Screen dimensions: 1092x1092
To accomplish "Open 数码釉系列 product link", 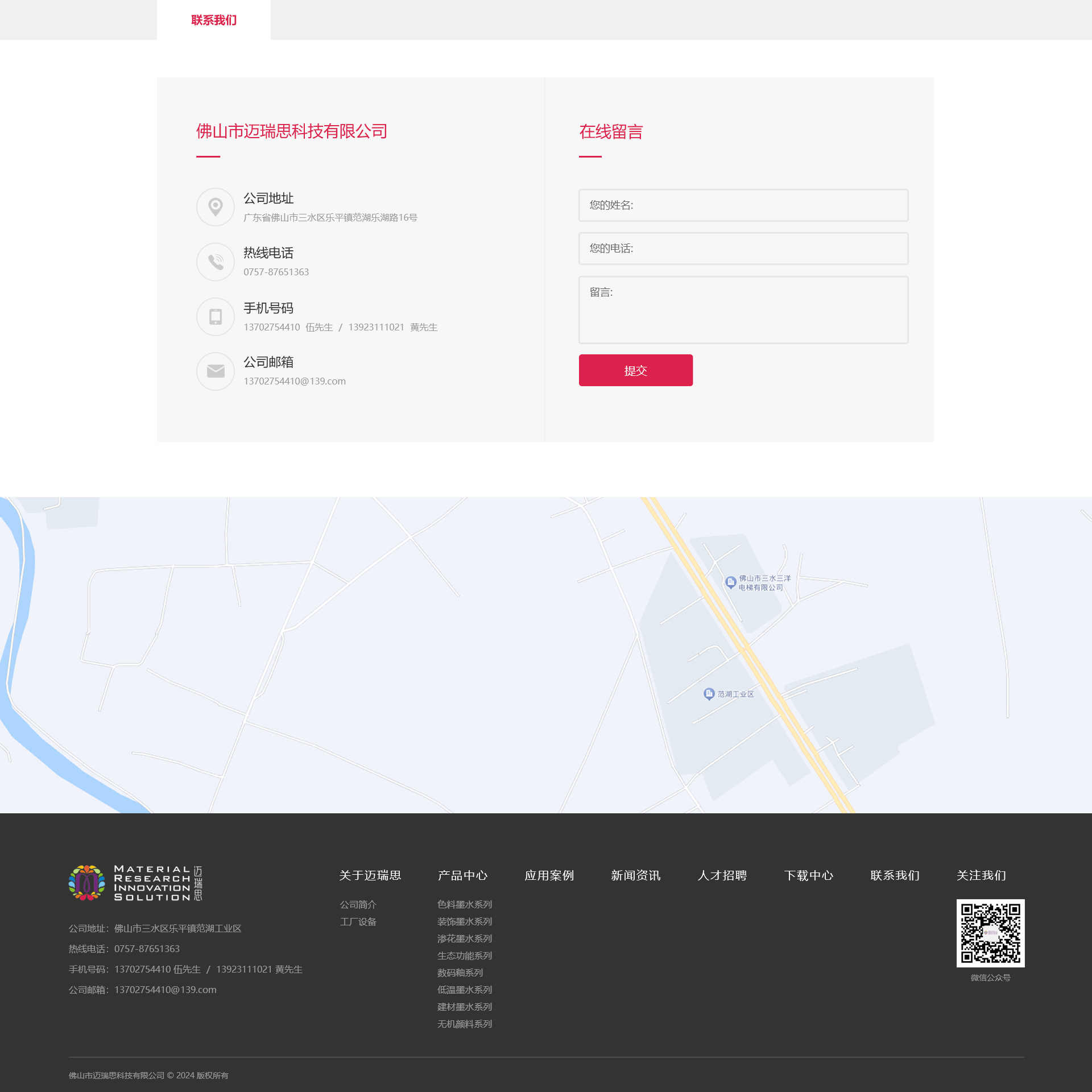I will coord(460,973).
